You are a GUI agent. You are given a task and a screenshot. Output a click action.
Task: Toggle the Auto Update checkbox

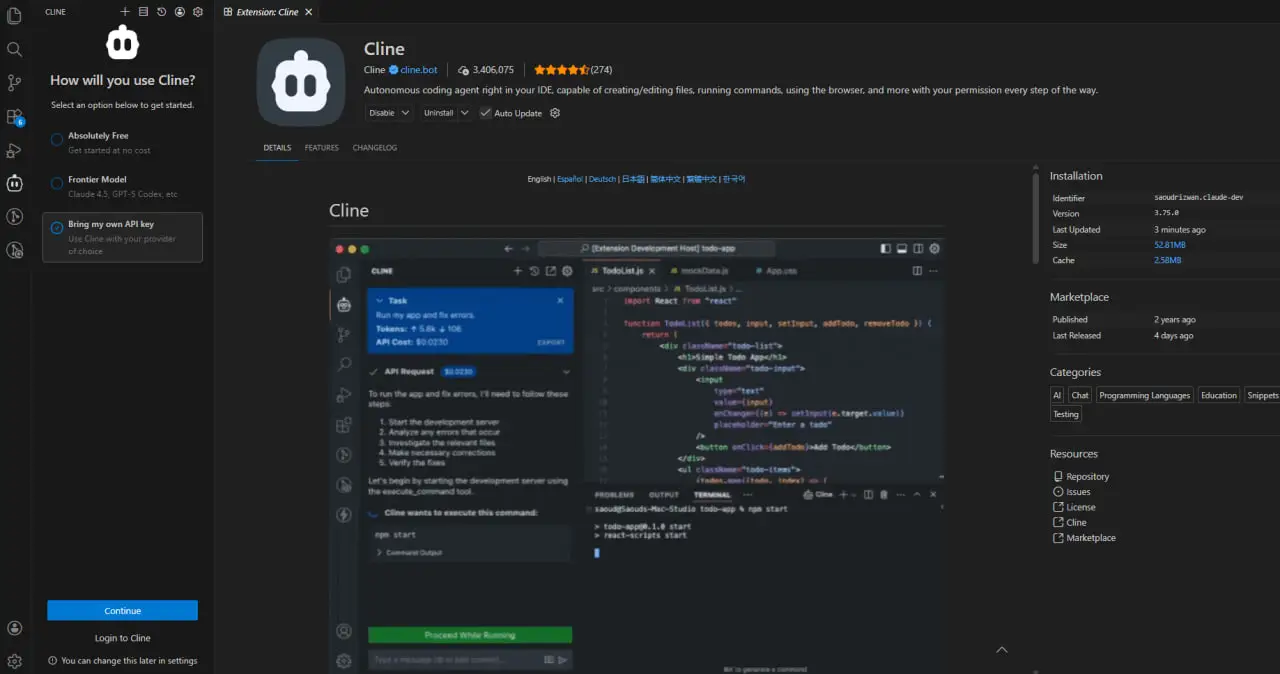tap(485, 113)
